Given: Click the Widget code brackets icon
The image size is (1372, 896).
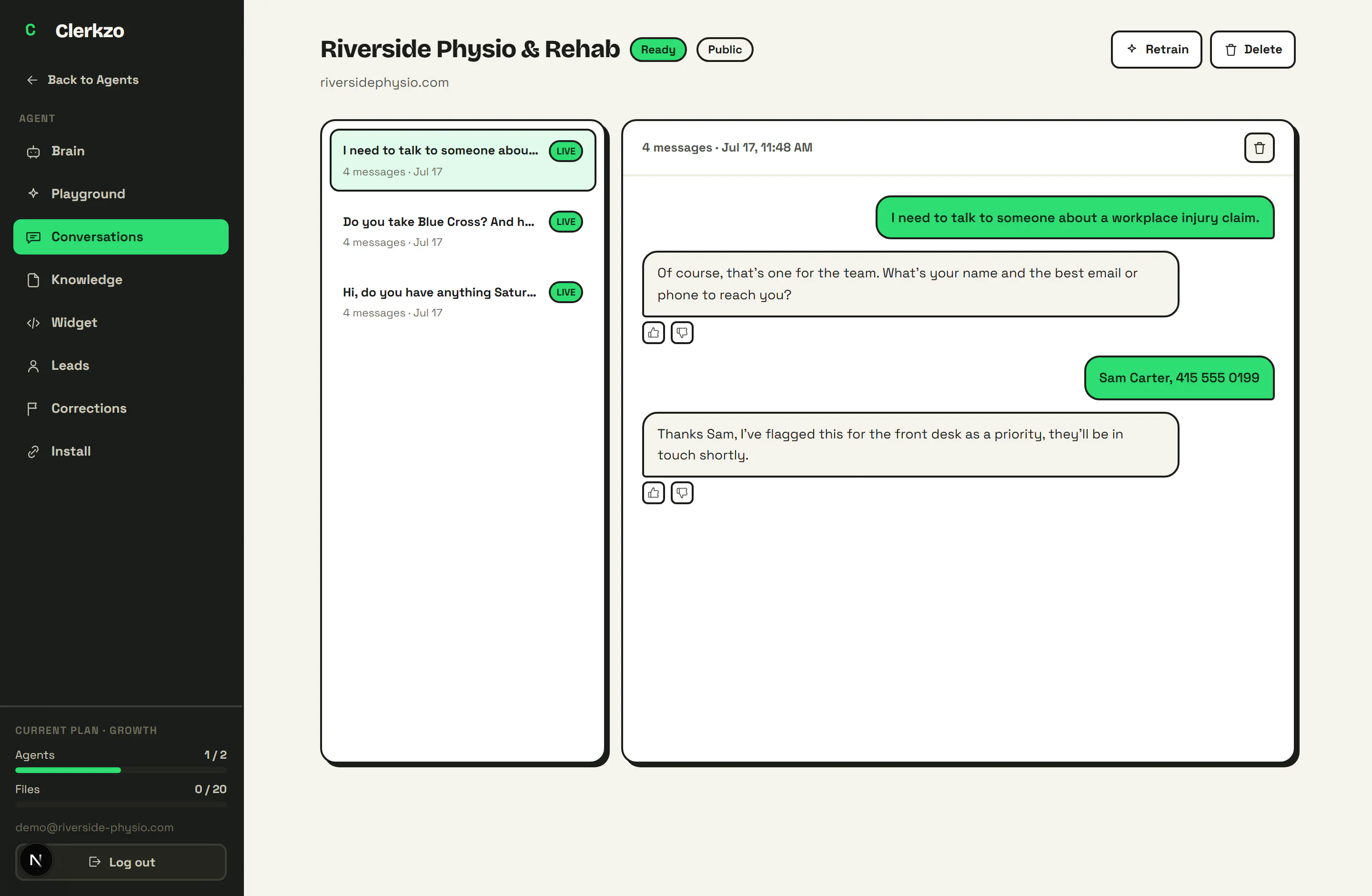Looking at the screenshot, I should point(33,323).
